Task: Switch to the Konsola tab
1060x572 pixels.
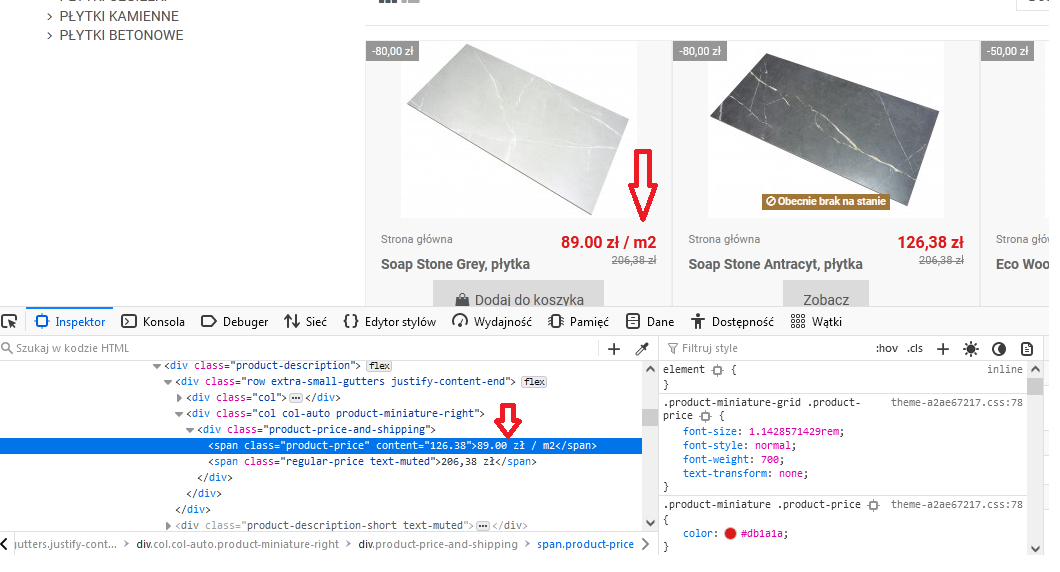Action: coord(153,322)
